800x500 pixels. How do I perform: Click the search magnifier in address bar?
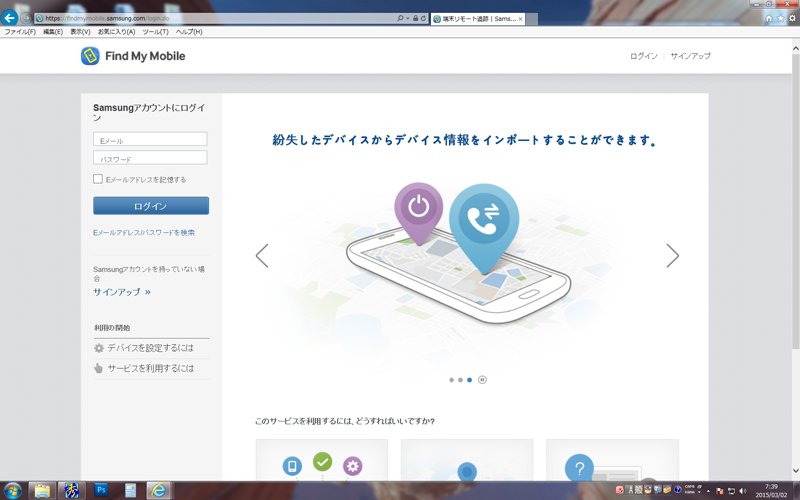(x=400, y=18)
